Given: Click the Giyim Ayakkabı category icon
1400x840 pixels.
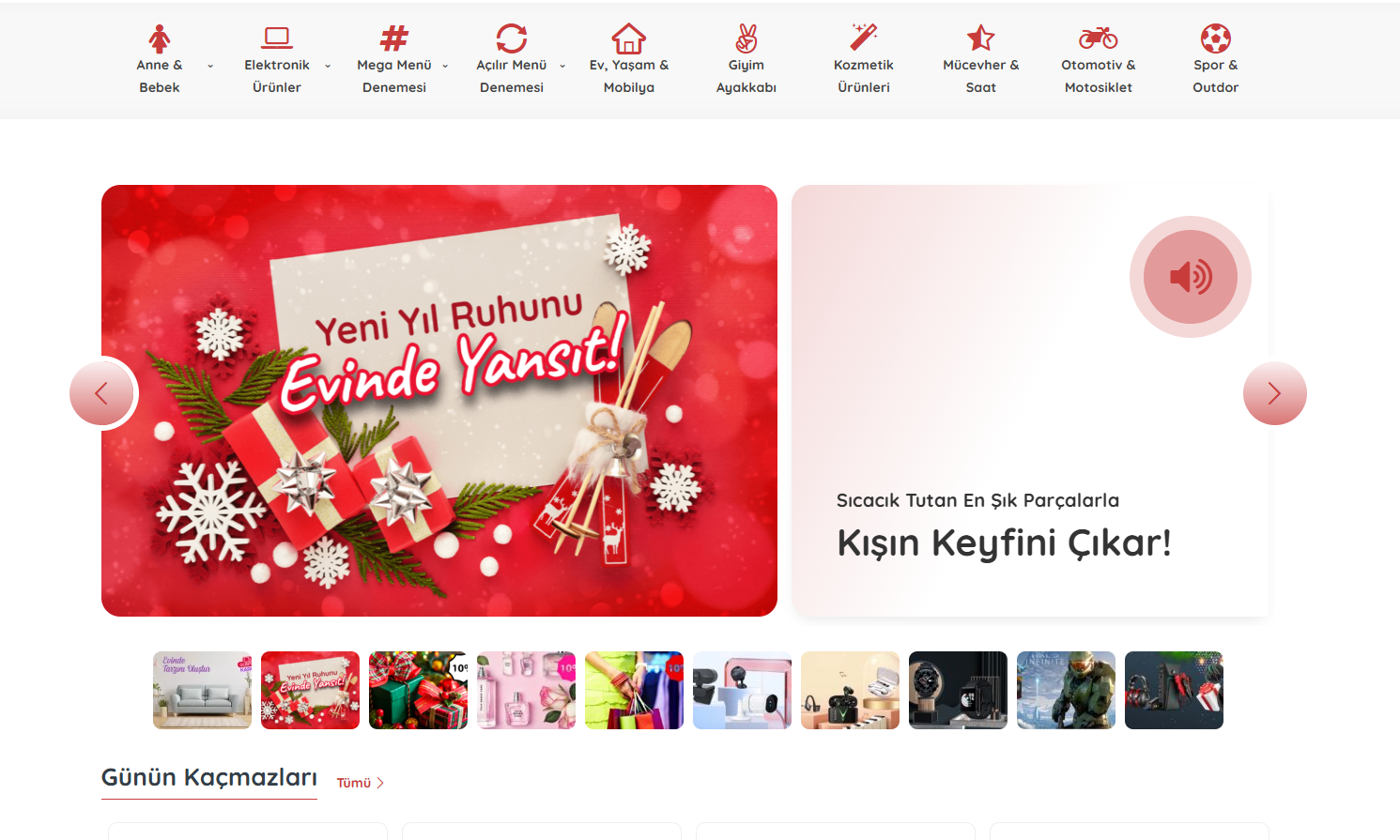Looking at the screenshot, I should point(746,38).
